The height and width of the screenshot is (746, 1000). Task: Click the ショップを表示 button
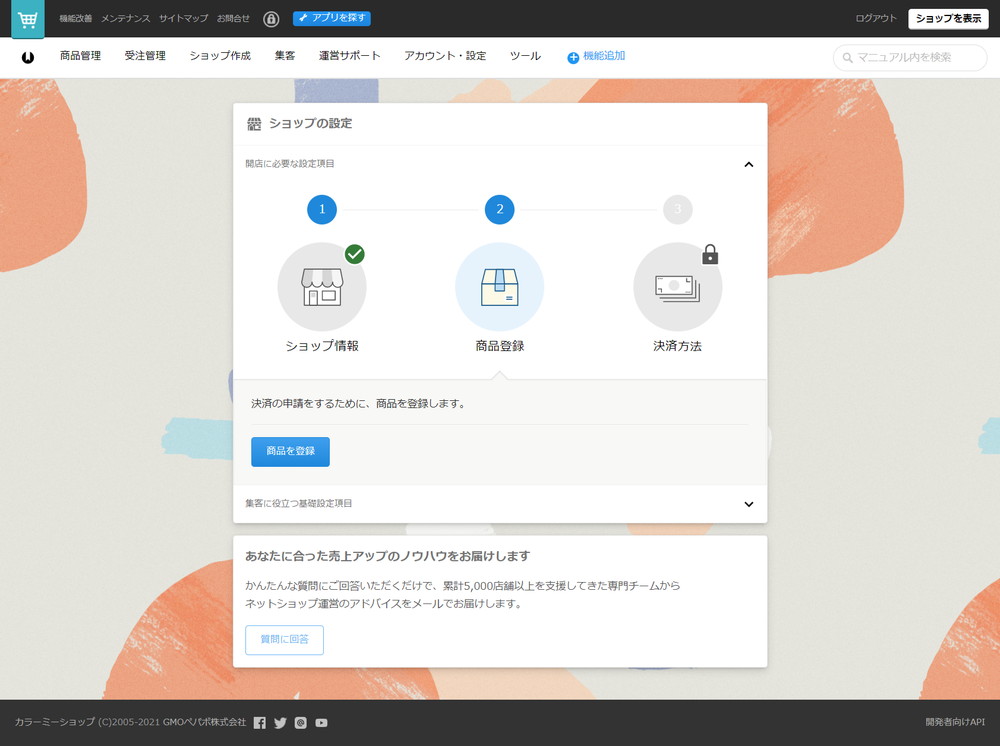[948, 19]
